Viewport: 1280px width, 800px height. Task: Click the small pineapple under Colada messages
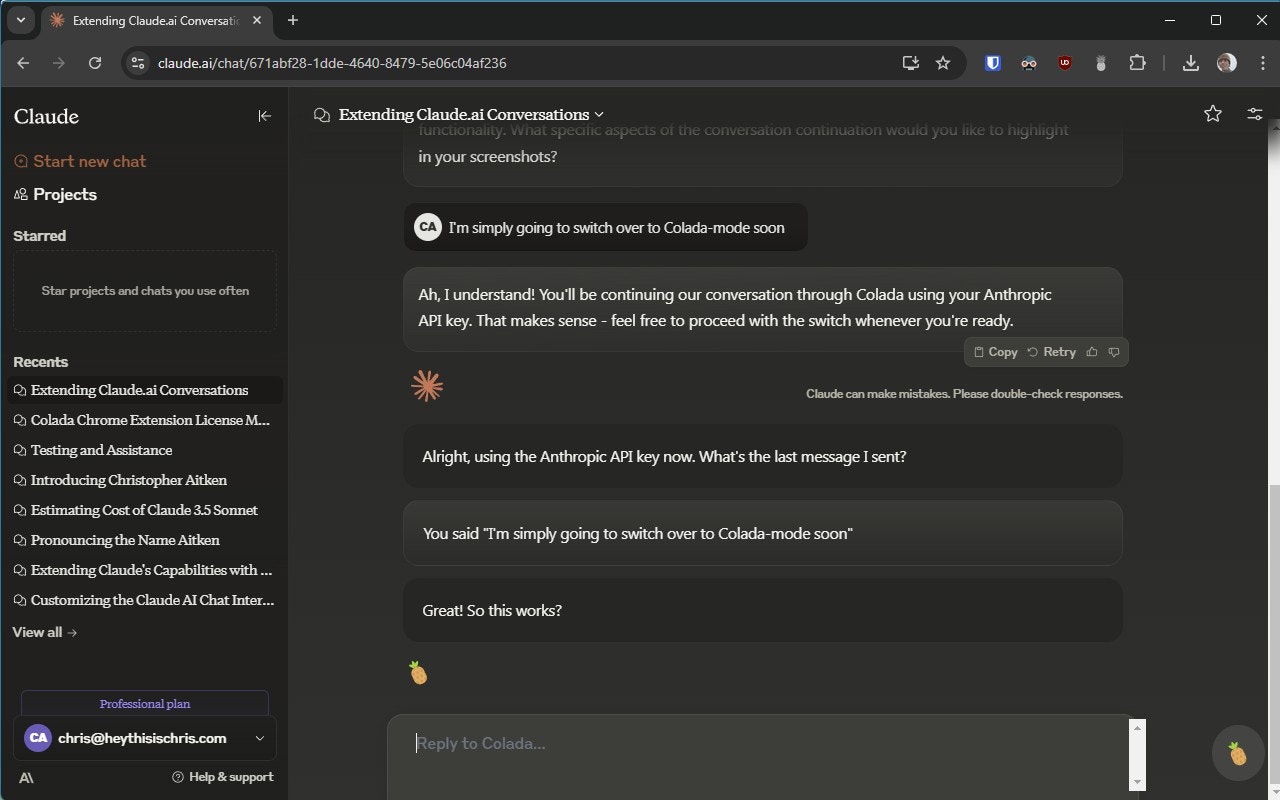click(x=418, y=673)
